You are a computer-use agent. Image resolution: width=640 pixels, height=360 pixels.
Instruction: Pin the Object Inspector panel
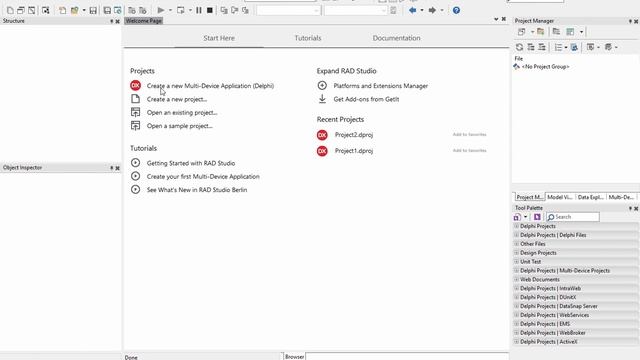111,168
